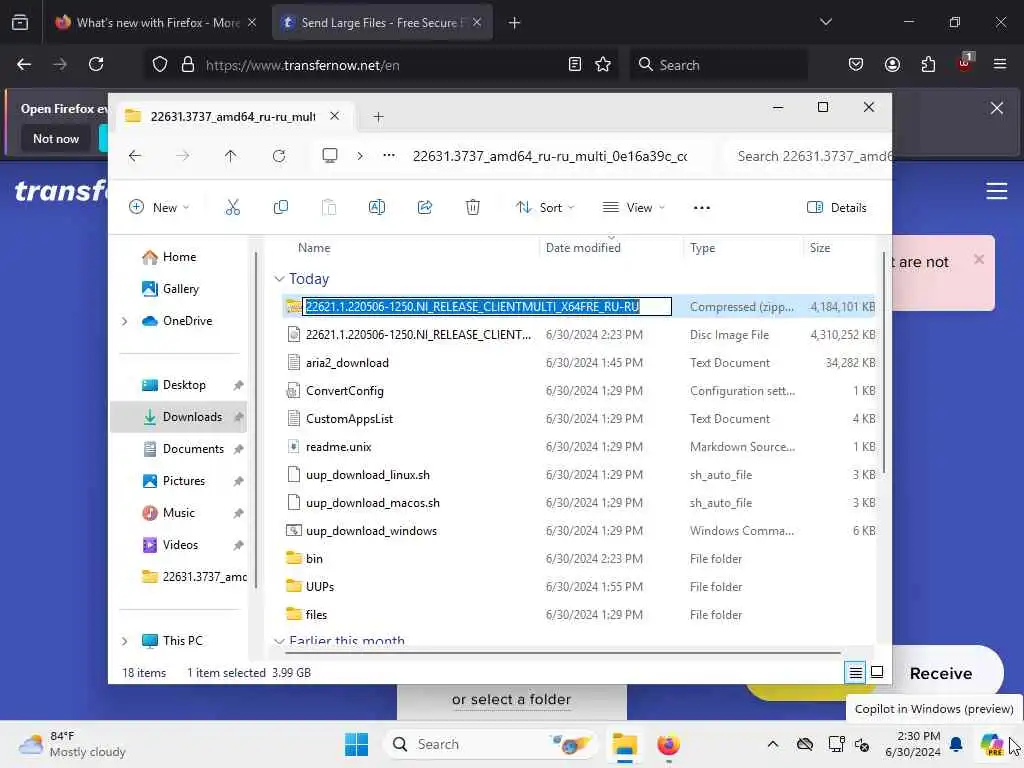Screen dimensions: 1024x768
Task: Click or select a folder link
Action: pyautogui.click(x=511, y=699)
